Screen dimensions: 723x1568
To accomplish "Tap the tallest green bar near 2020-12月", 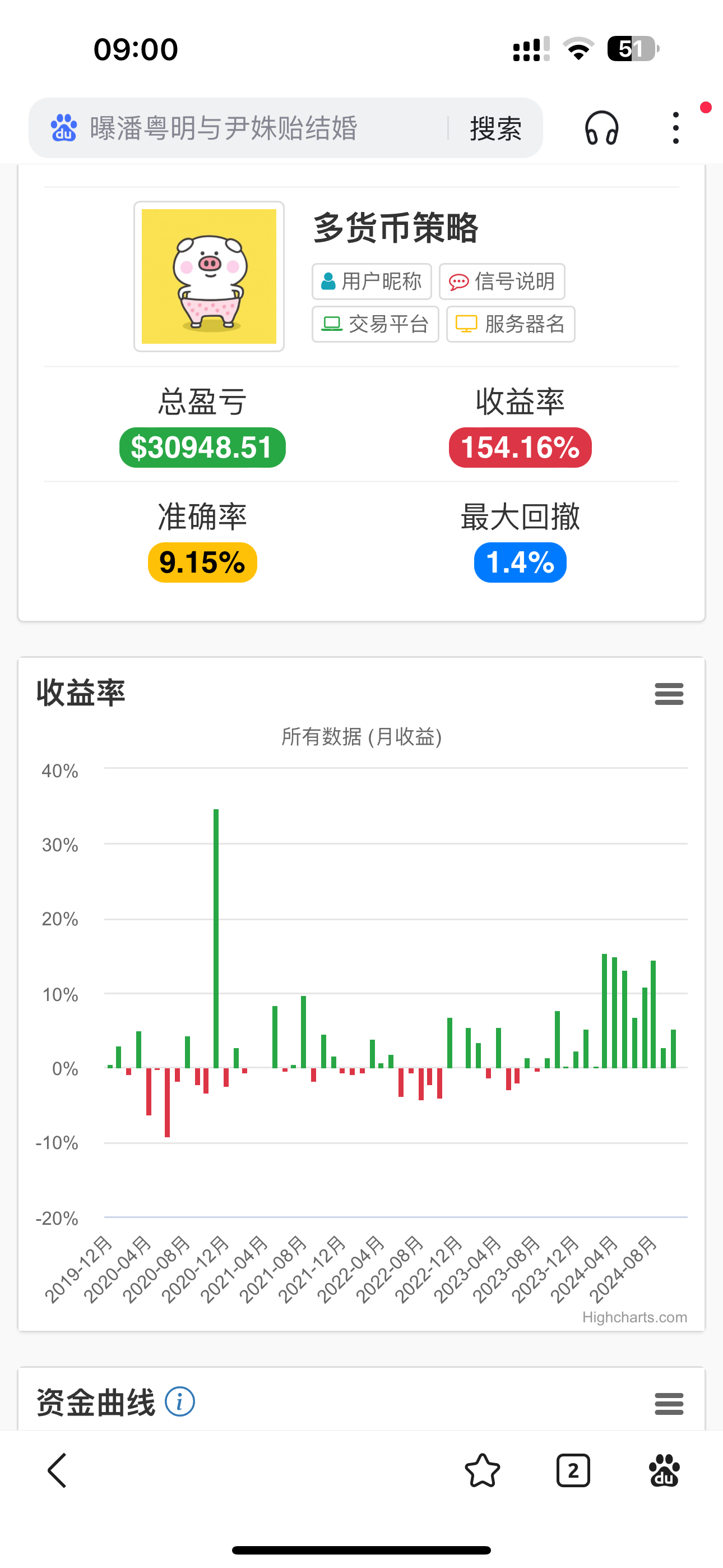I will (216, 939).
